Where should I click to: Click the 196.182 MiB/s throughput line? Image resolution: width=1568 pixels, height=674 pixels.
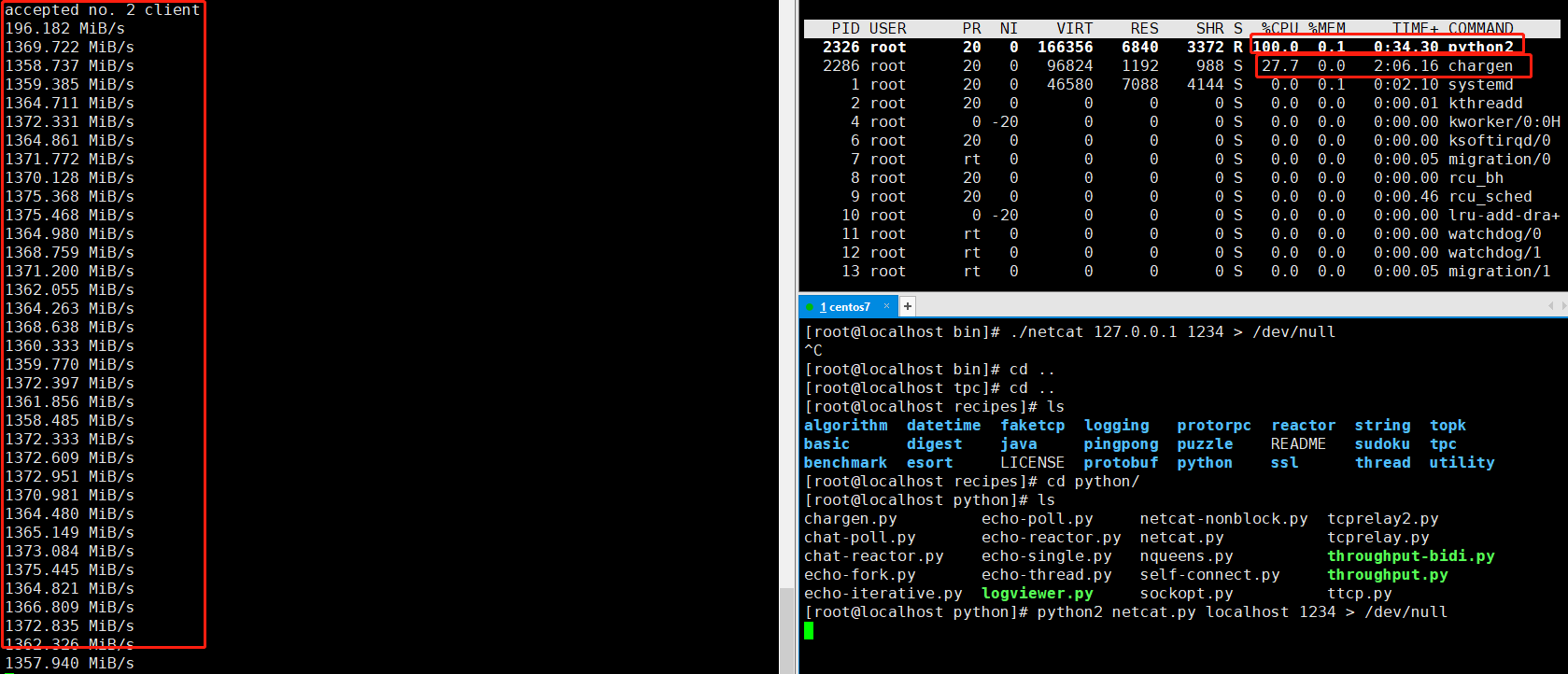[64, 28]
